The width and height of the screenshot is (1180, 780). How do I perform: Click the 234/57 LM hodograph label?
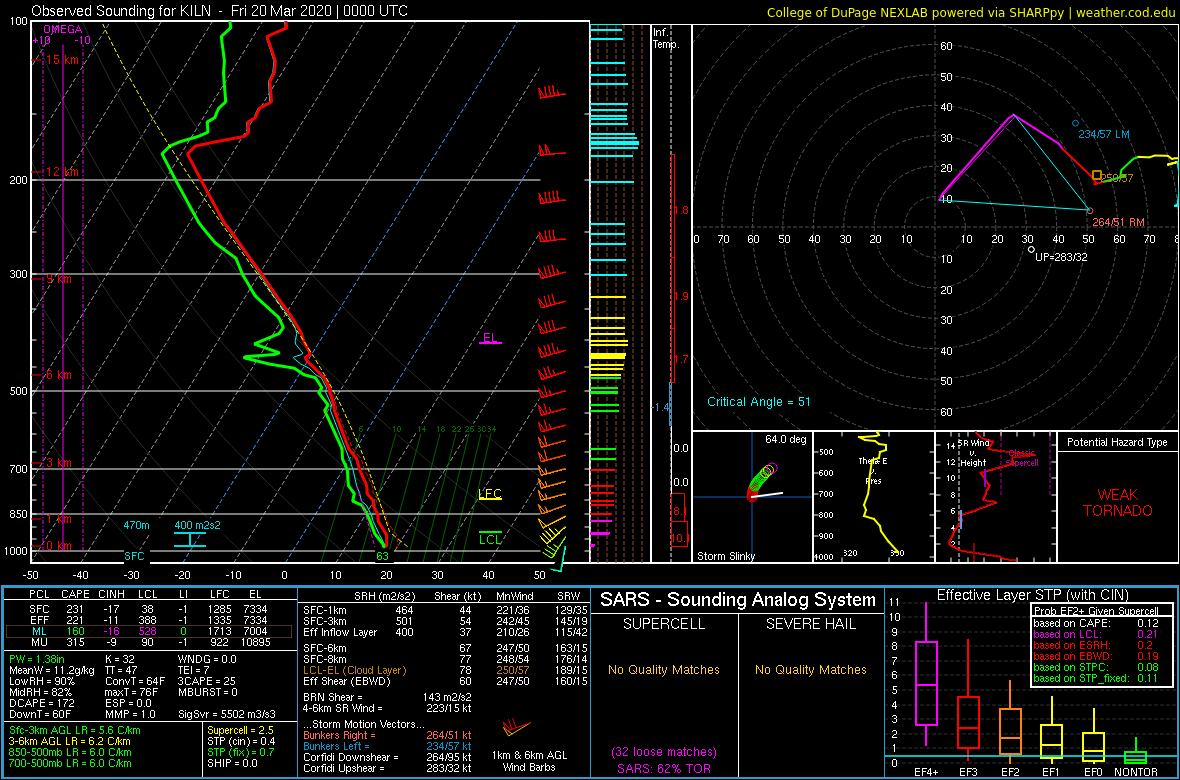point(1104,135)
